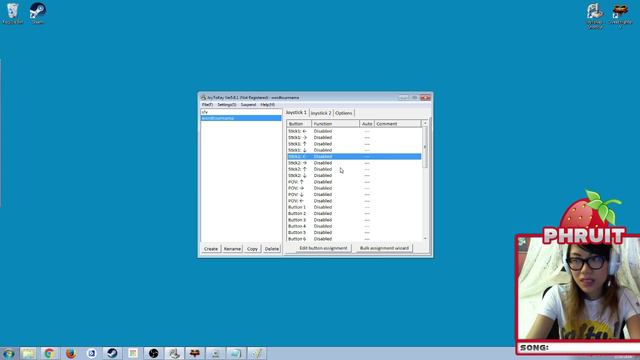This screenshot has width=640, height=360.
Task: Click the Rename profile button
Action: (232, 249)
